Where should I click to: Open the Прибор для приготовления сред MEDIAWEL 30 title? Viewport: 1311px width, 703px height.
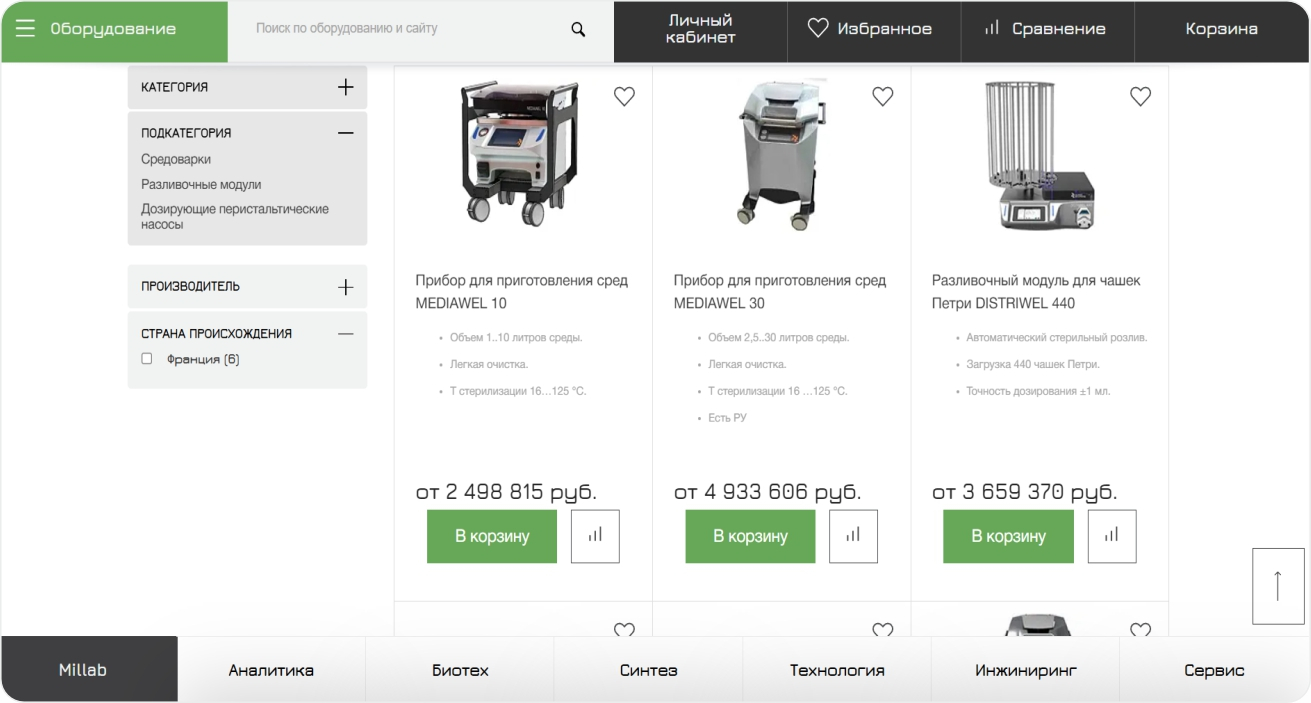(x=780, y=292)
